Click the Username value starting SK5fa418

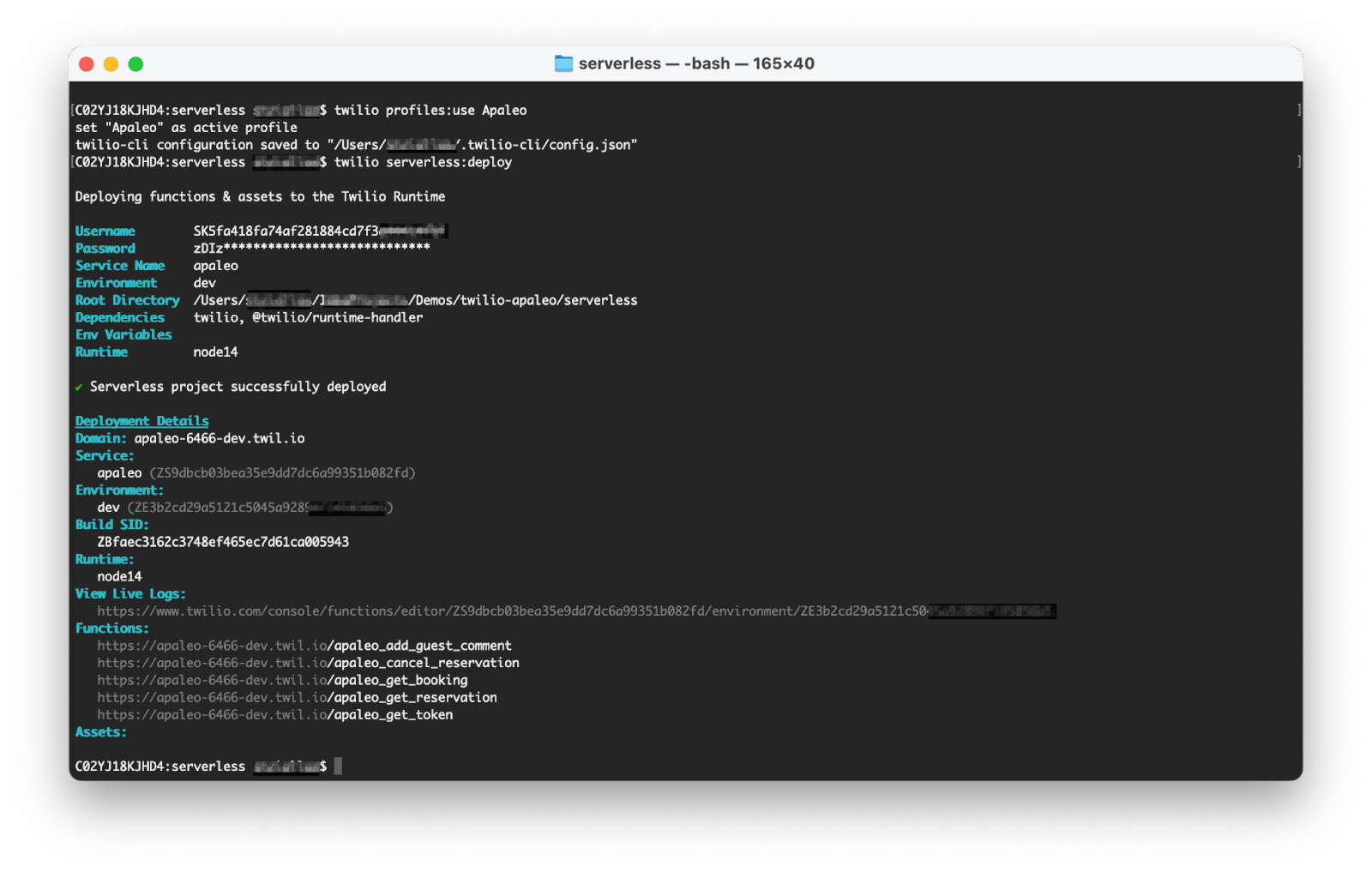[x=321, y=232]
